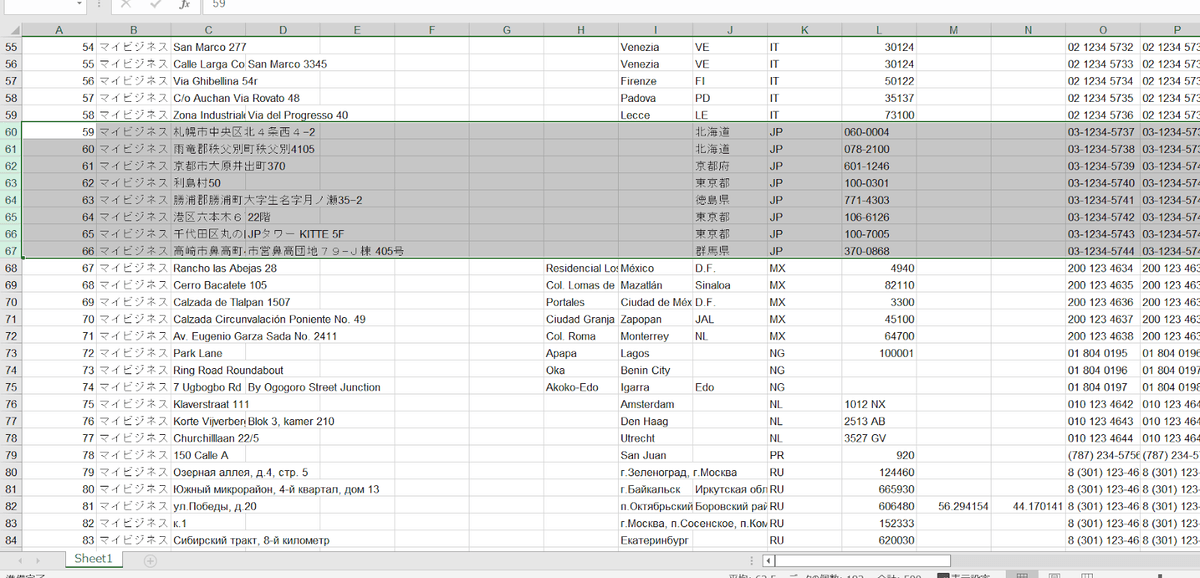The image size is (1200, 578).
Task: Click the Select All corner triangle
Action: (10, 29)
